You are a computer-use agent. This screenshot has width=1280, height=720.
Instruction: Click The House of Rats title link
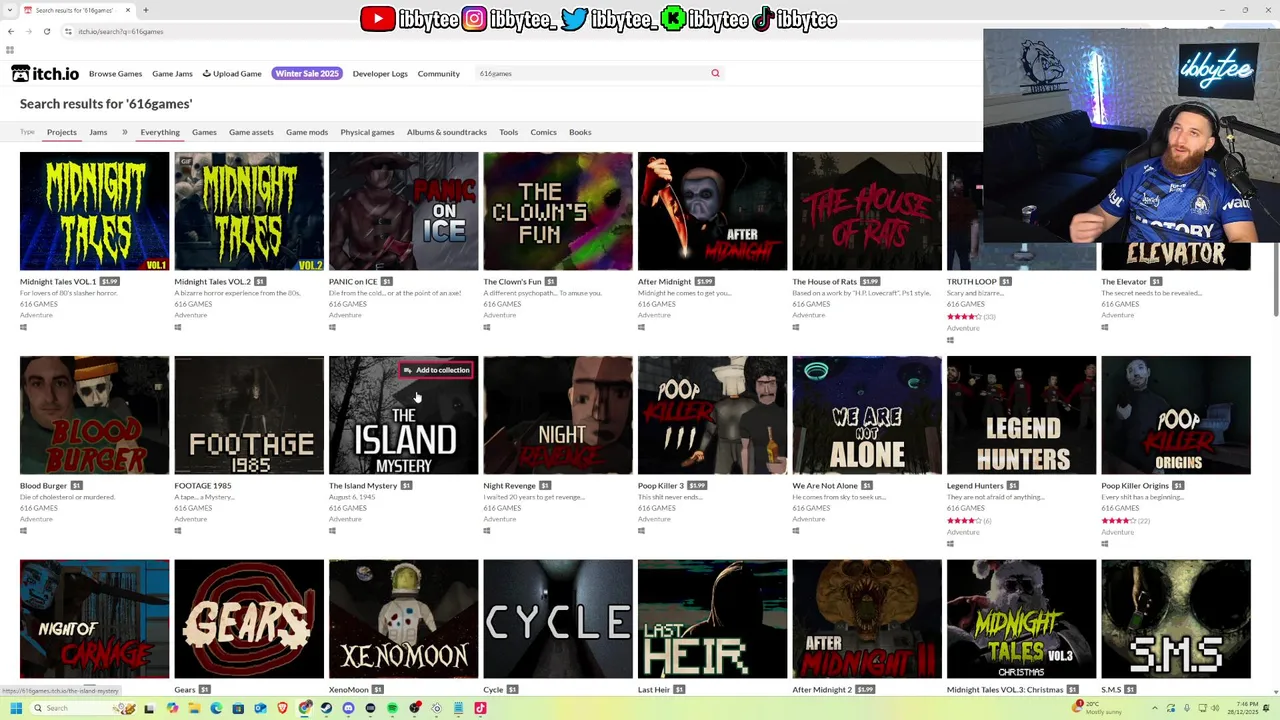pyautogui.click(x=825, y=282)
